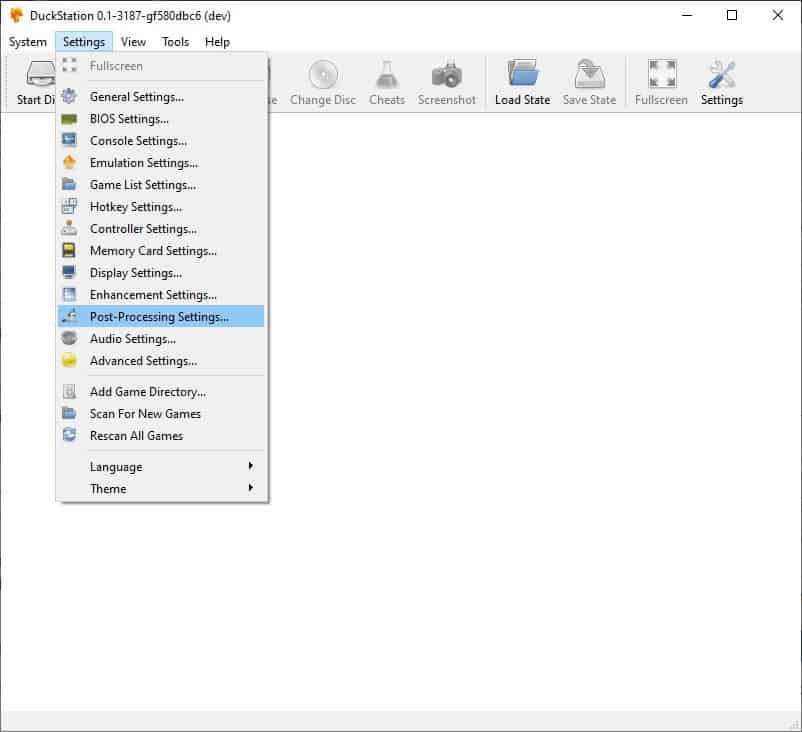Image resolution: width=802 pixels, height=732 pixels.
Task: Expand the Language submenu
Action: point(115,466)
